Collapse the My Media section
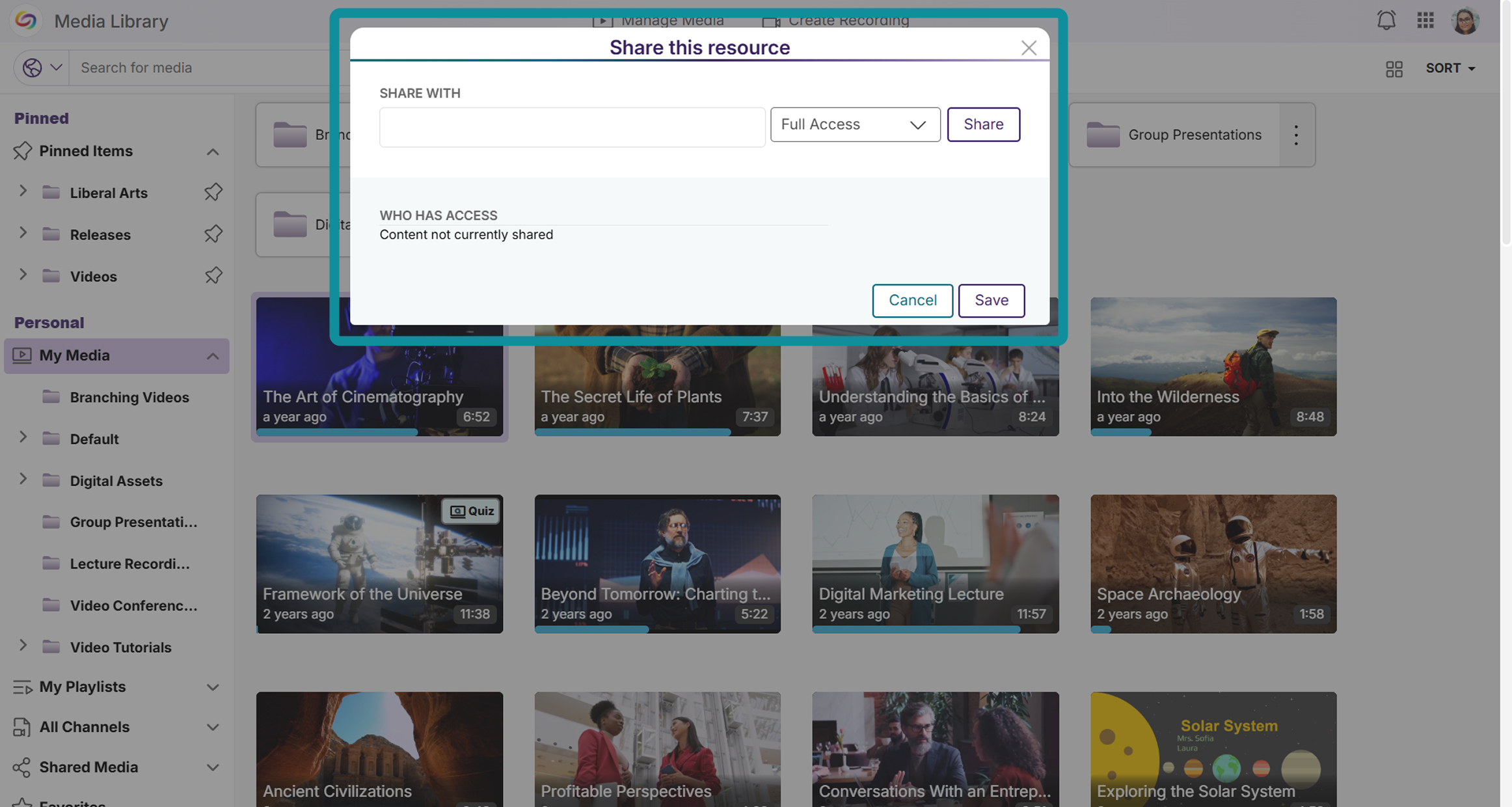 [x=213, y=356]
